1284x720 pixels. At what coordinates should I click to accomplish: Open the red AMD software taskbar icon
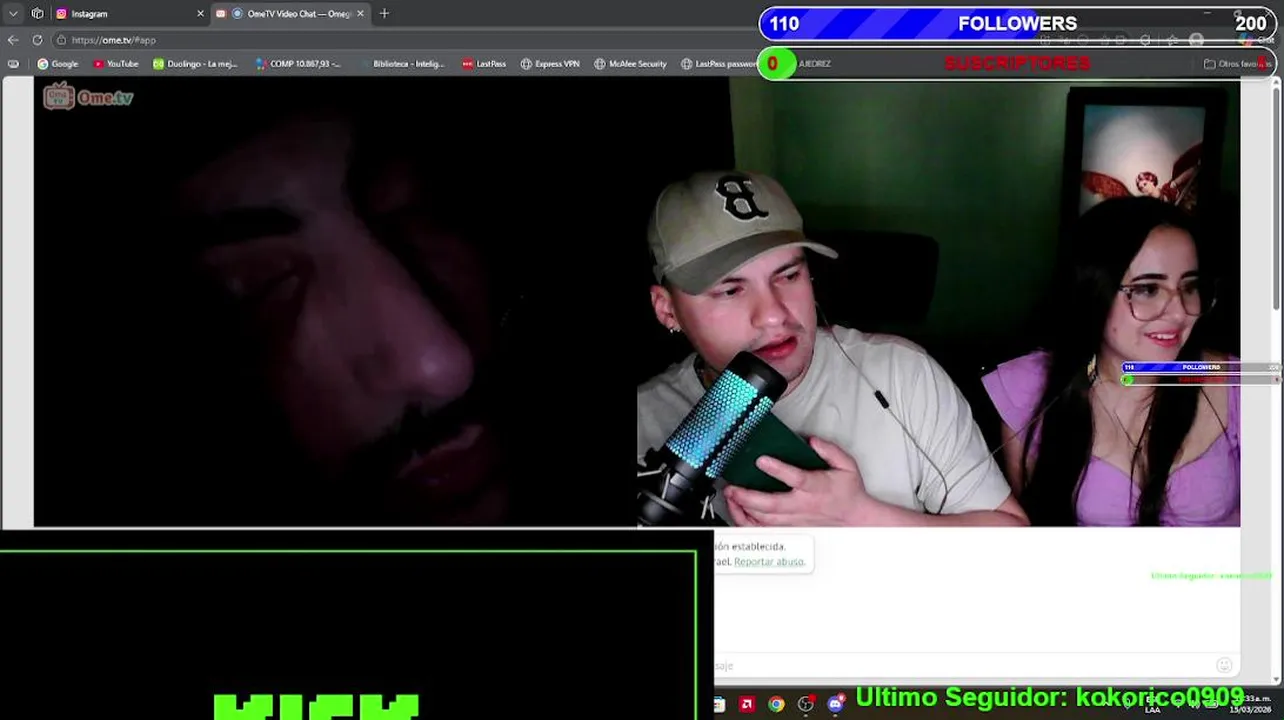746,705
